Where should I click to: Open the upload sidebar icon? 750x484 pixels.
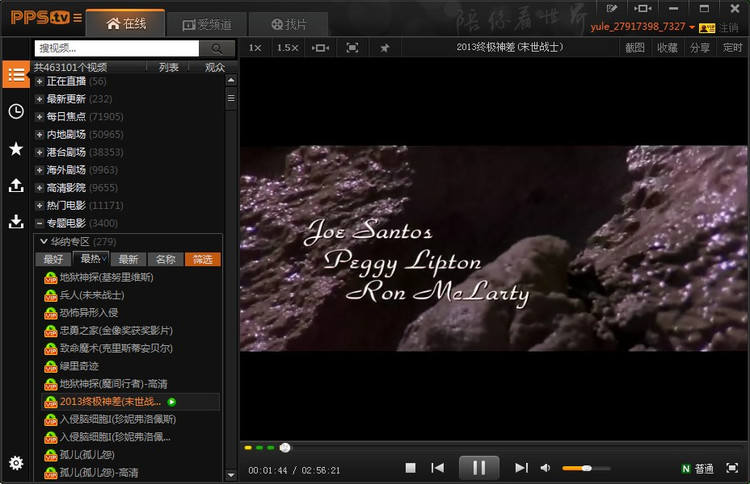16,185
